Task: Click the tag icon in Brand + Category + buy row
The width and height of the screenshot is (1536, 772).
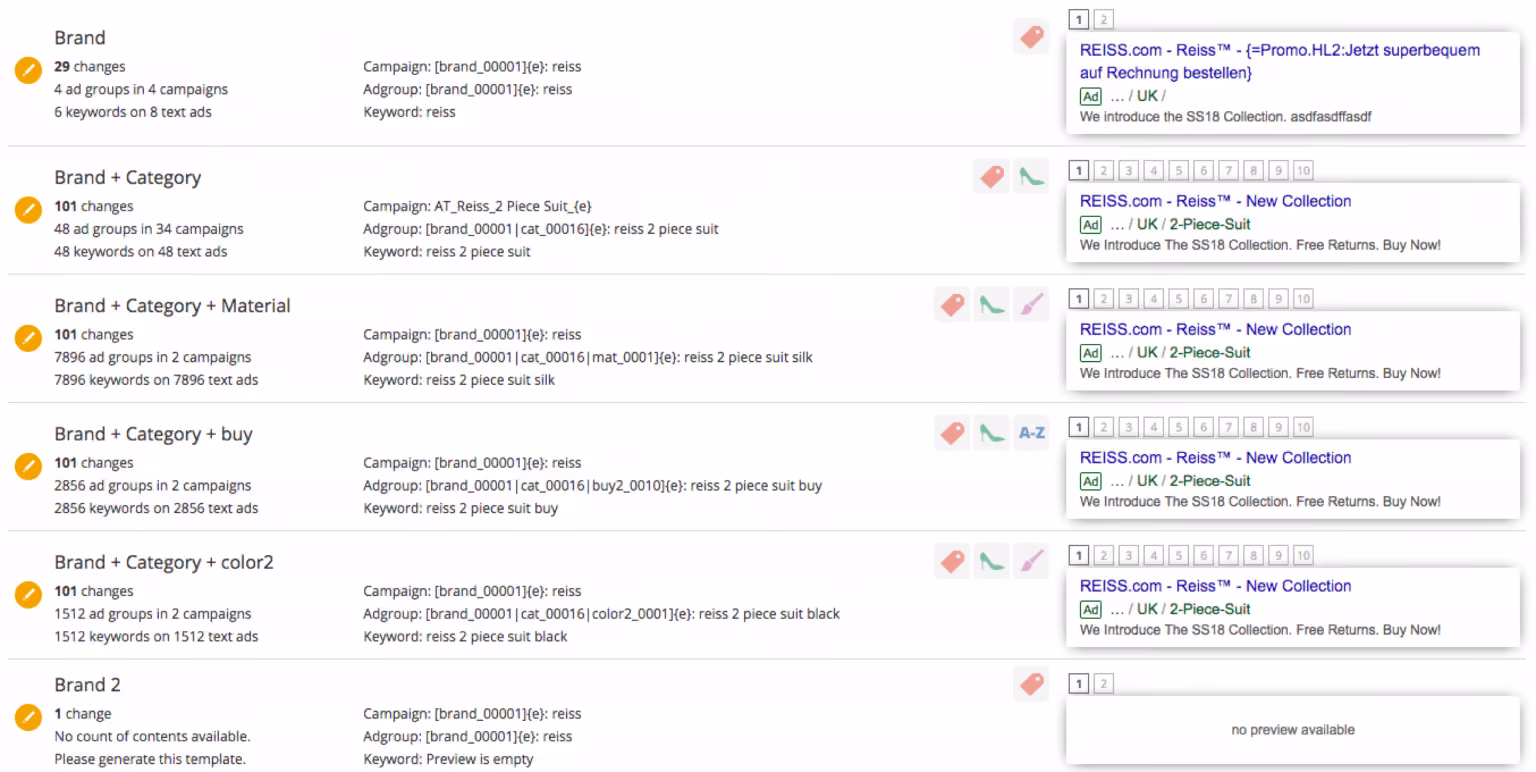Action: point(953,433)
